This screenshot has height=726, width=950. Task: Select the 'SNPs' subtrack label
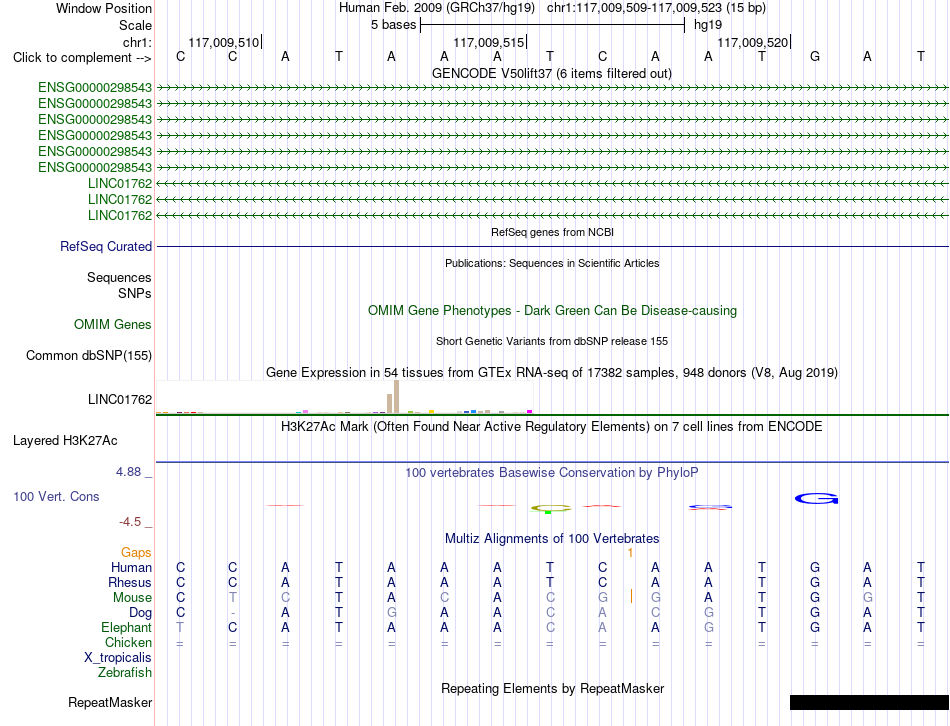point(135,293)
